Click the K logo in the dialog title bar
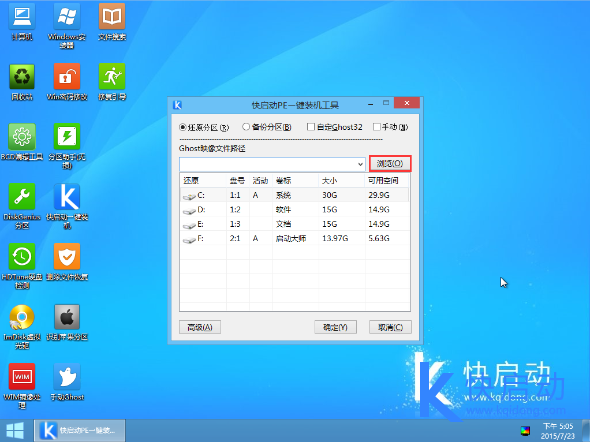The height and width of the screenshot is (442, 590). (x=177, y=105)
